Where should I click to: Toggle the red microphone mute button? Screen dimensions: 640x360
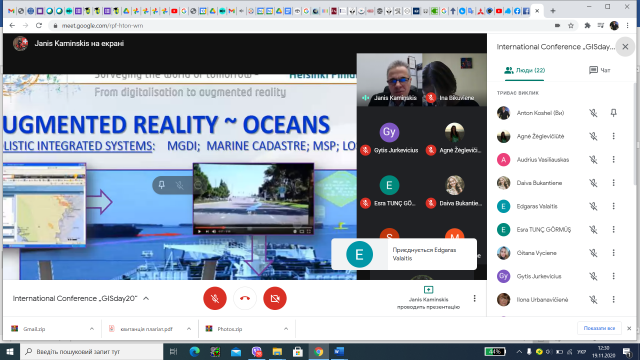215,298
